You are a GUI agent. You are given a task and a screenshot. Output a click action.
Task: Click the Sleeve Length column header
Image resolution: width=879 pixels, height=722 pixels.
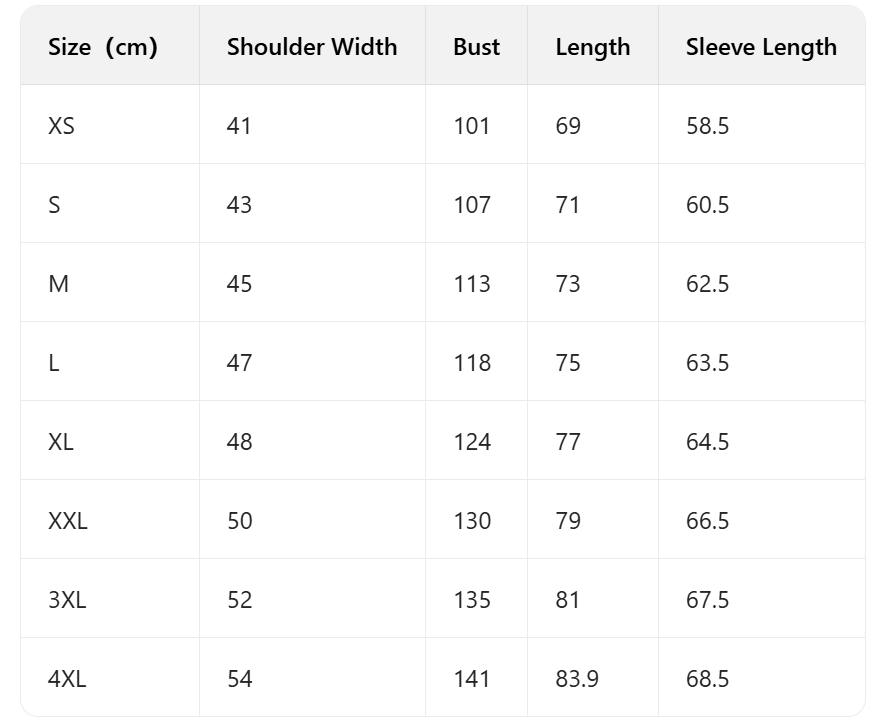761,47
